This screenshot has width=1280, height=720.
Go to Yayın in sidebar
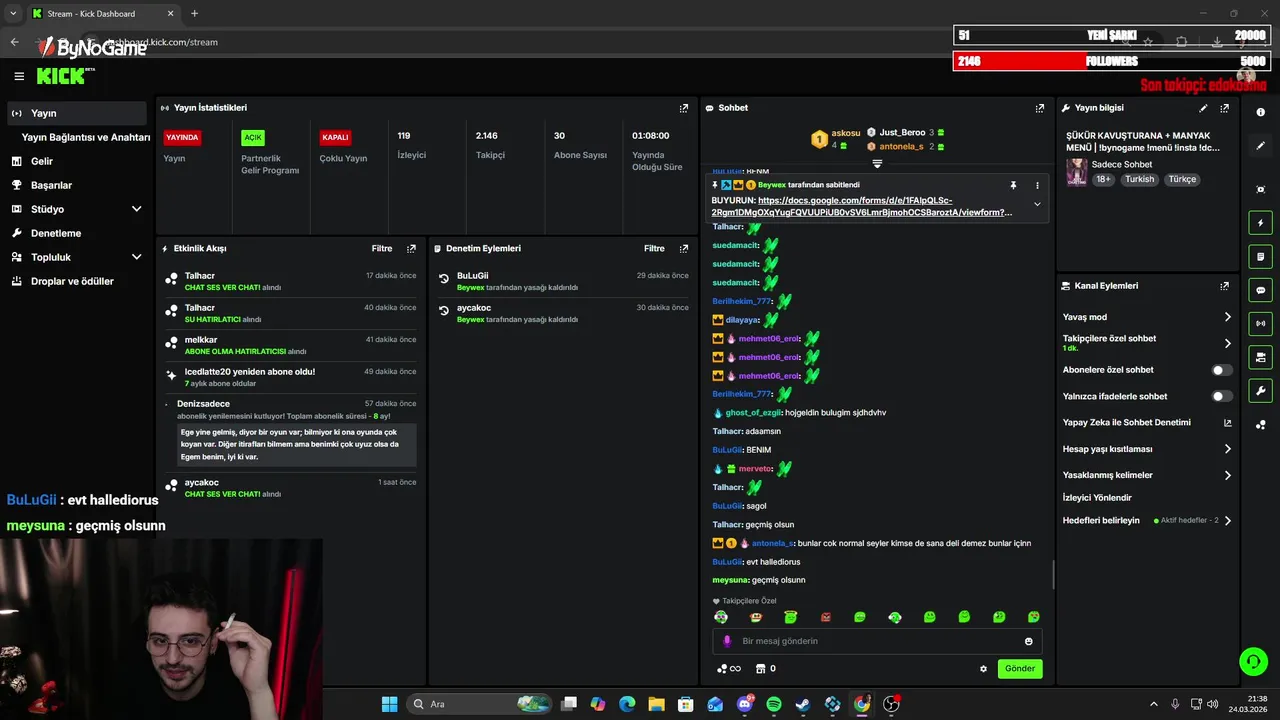point(77,113)
